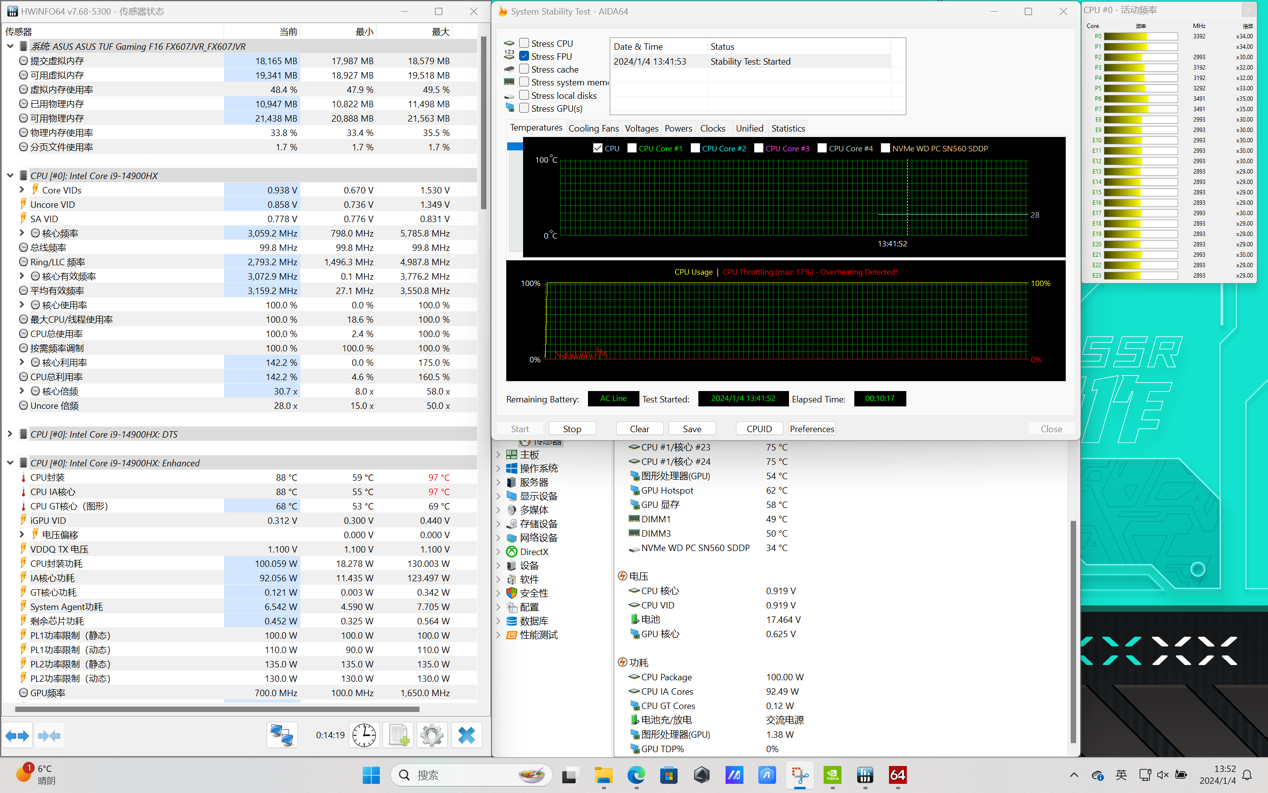Open HWiNFO sensor settings gear icon
The image size is (1268, 793).
(432, 735)
